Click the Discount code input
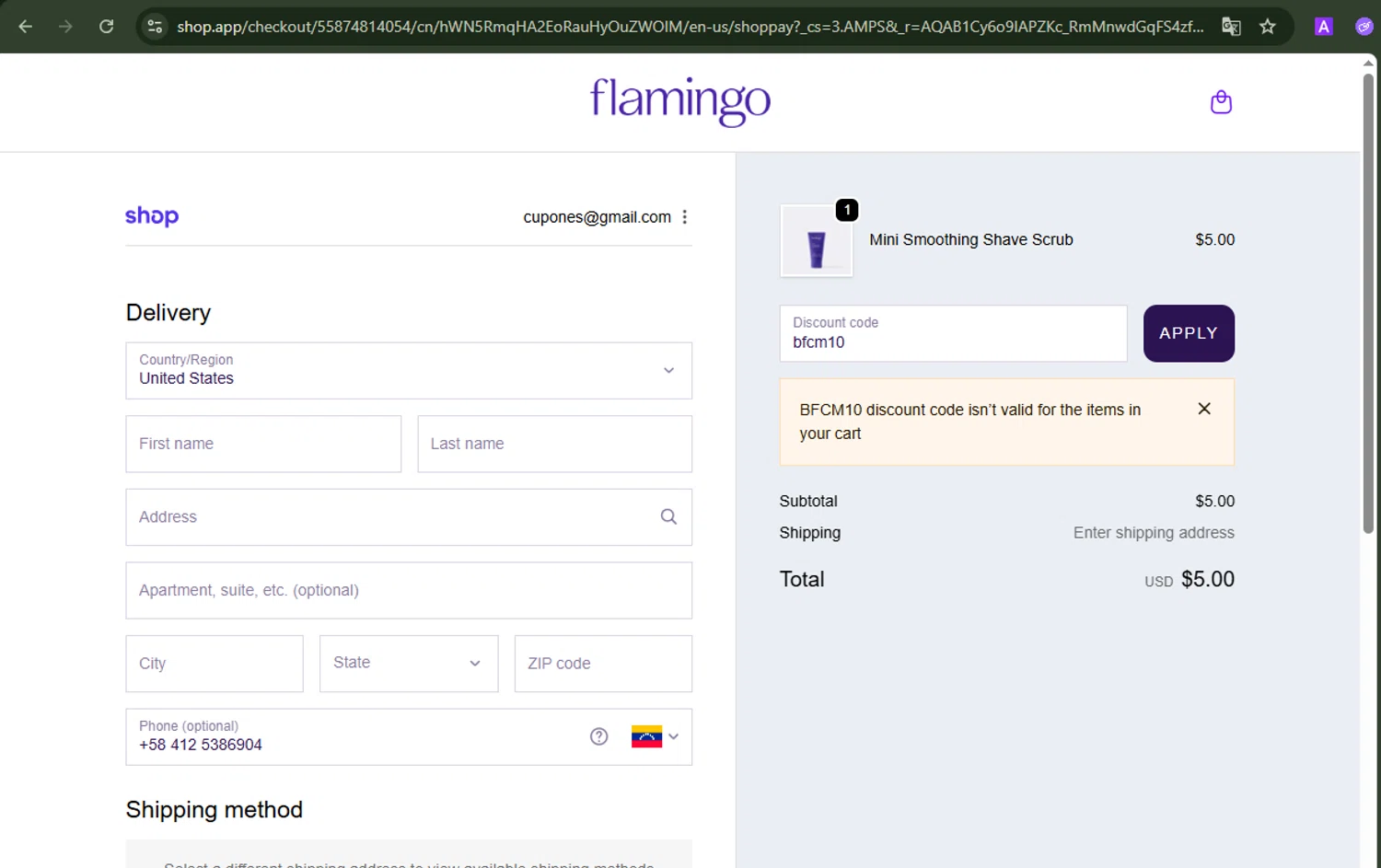Viewport: 1381px width, 868px height. pos(953,333)
